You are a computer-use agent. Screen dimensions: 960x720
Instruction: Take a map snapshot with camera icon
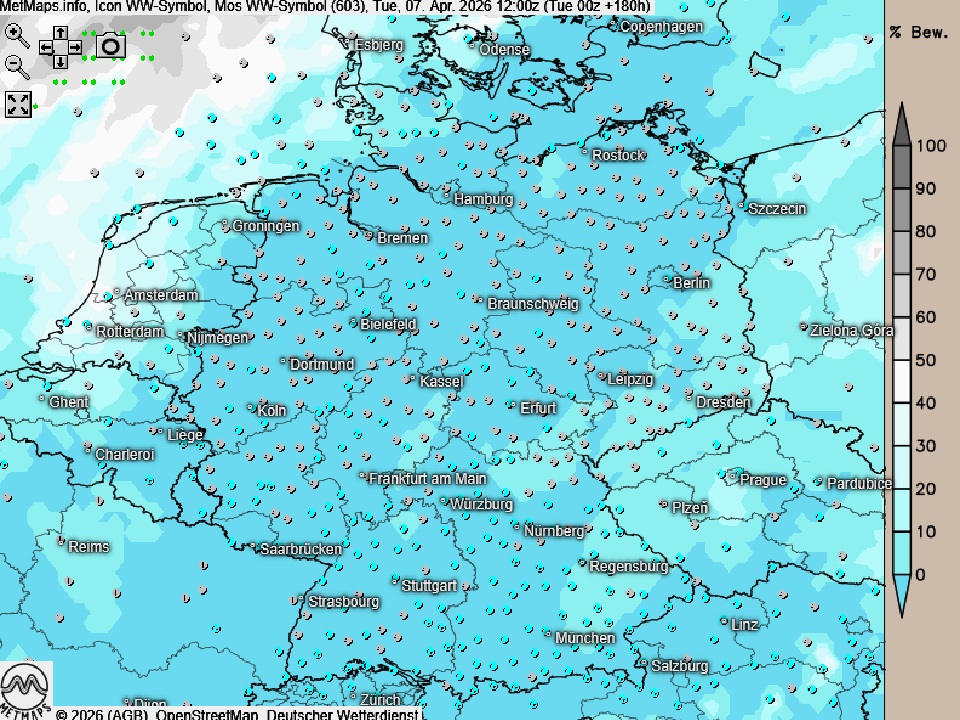[x=110, y=46]
